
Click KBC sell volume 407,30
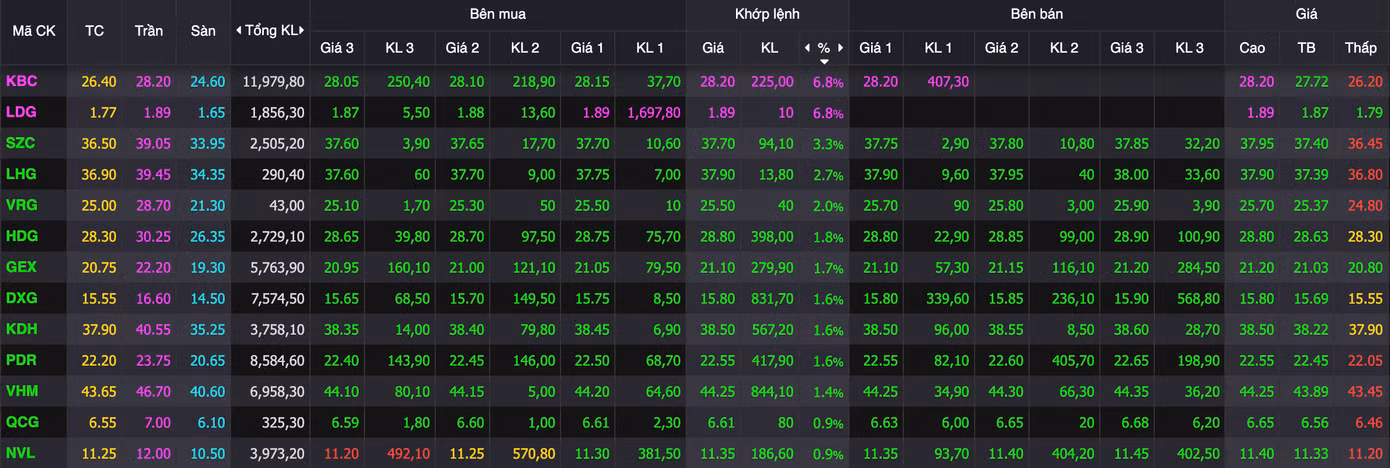click(946, 82)
